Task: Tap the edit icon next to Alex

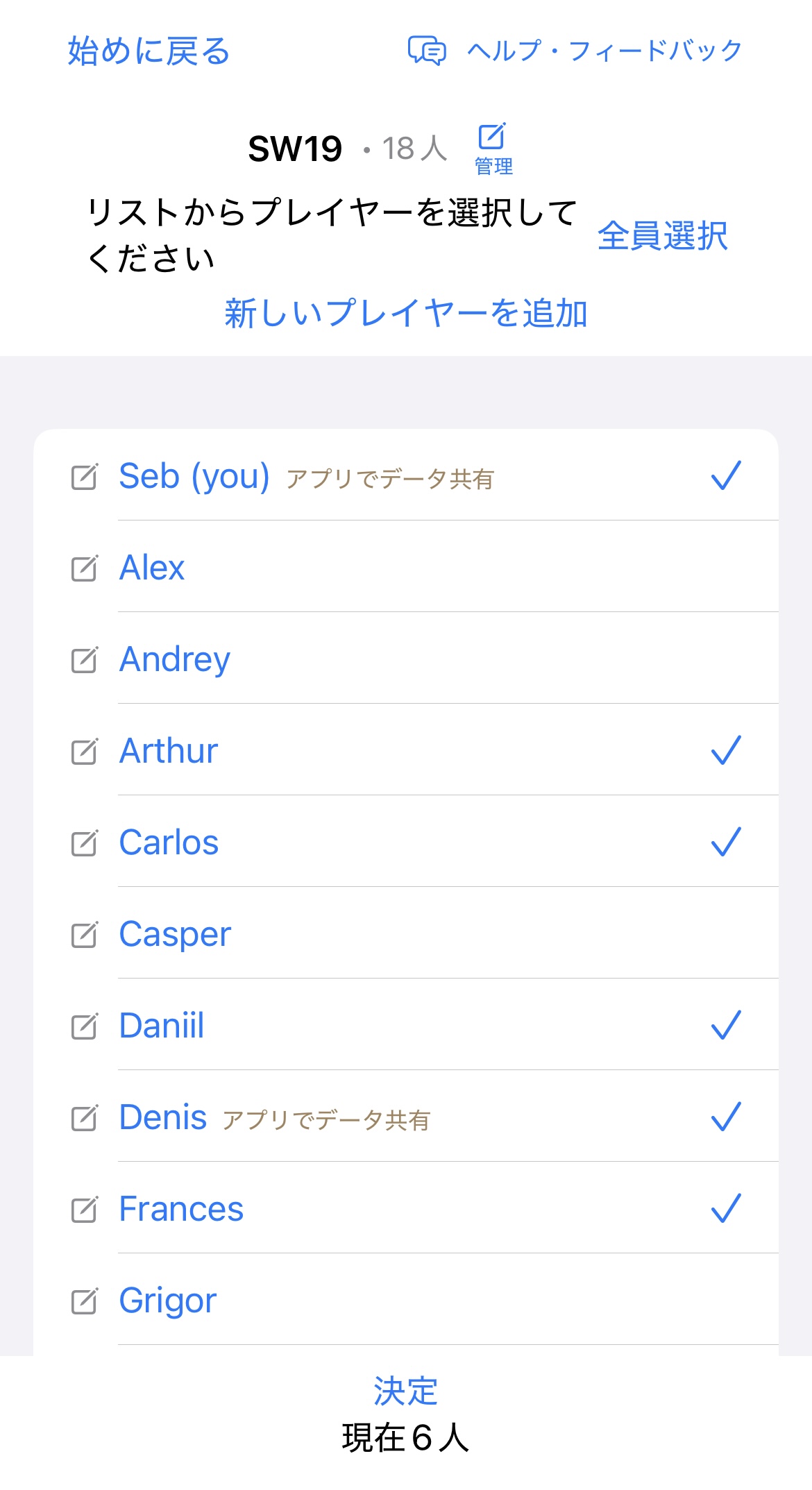Action: [85, 568]
